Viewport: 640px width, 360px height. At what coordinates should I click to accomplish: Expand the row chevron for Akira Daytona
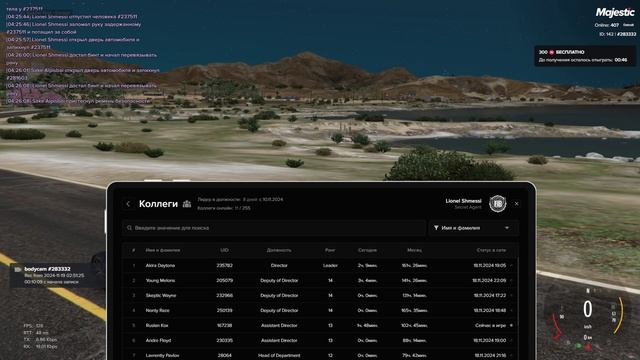511,265
